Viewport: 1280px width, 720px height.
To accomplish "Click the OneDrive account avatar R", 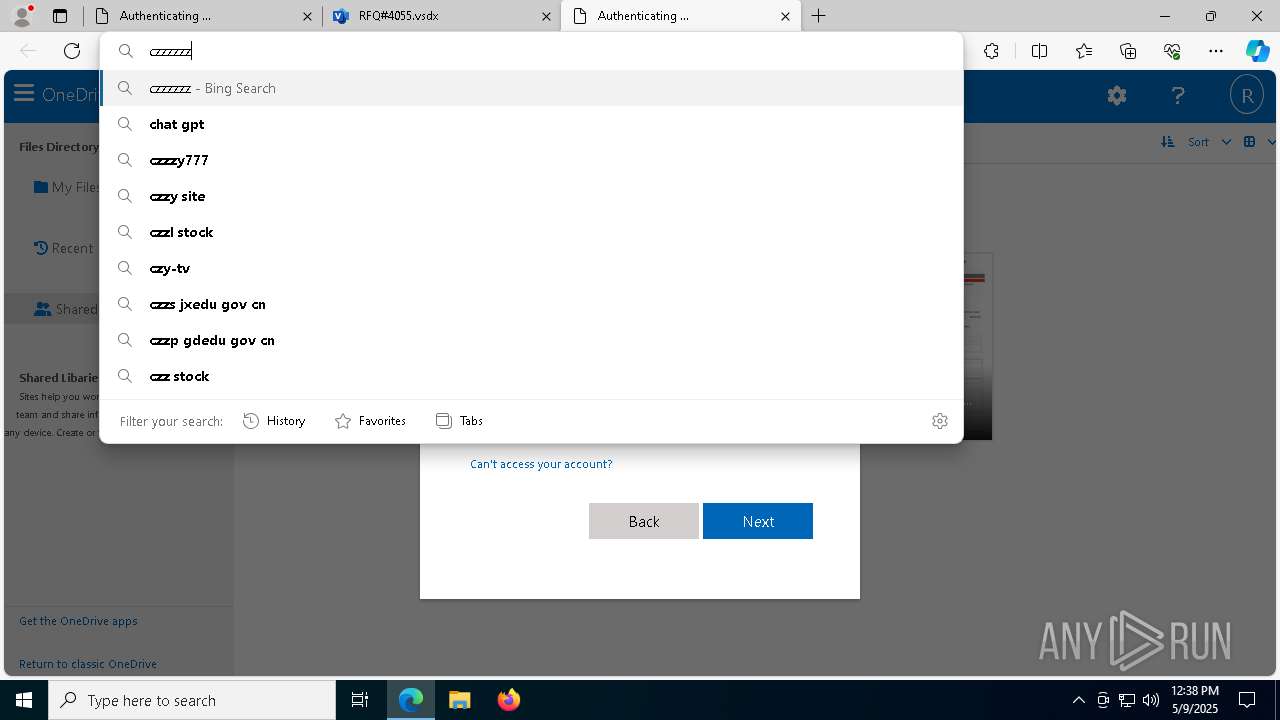I will click(x=1247, y=96).
